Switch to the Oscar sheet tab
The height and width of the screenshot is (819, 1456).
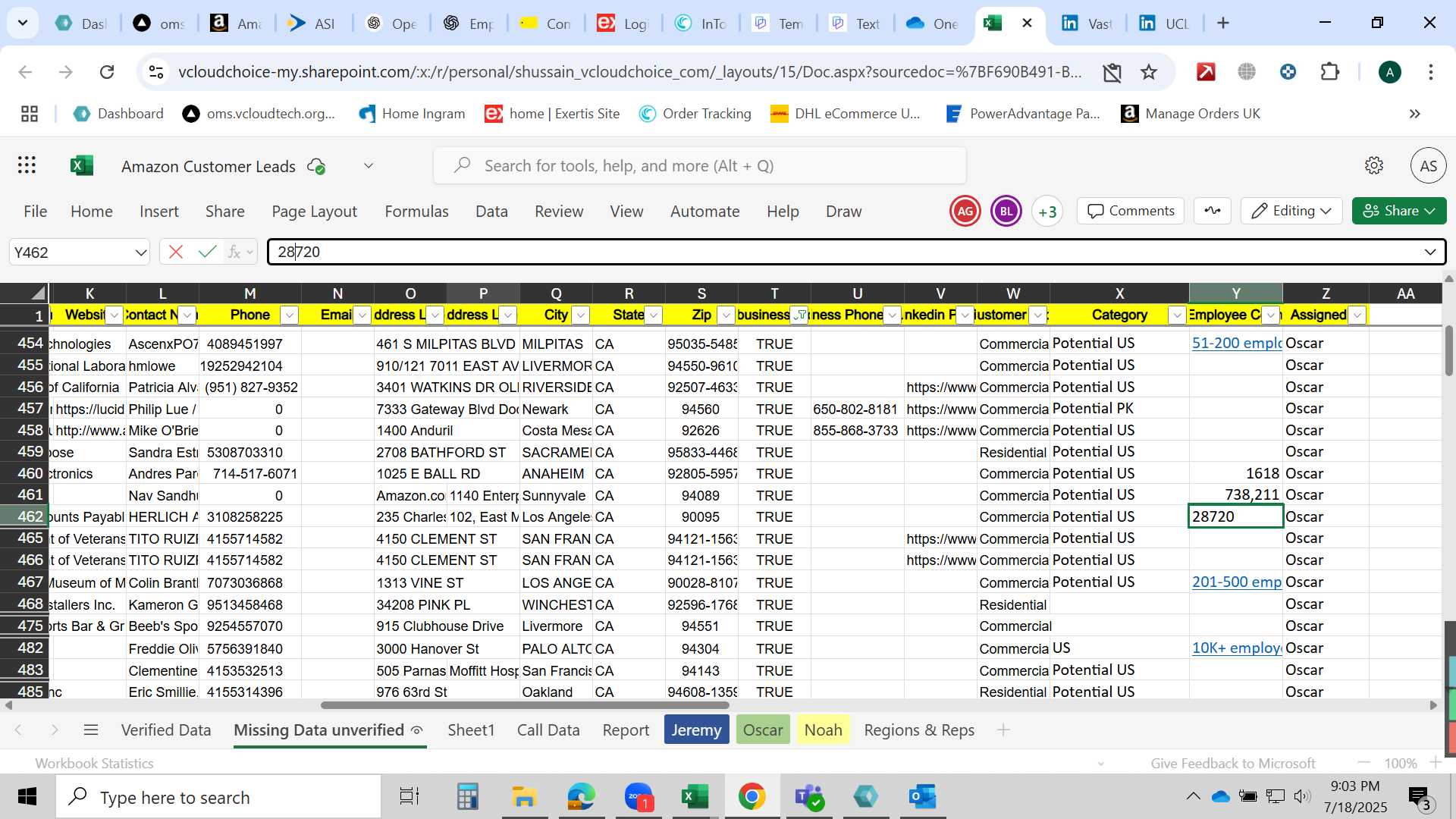[763, 730]
